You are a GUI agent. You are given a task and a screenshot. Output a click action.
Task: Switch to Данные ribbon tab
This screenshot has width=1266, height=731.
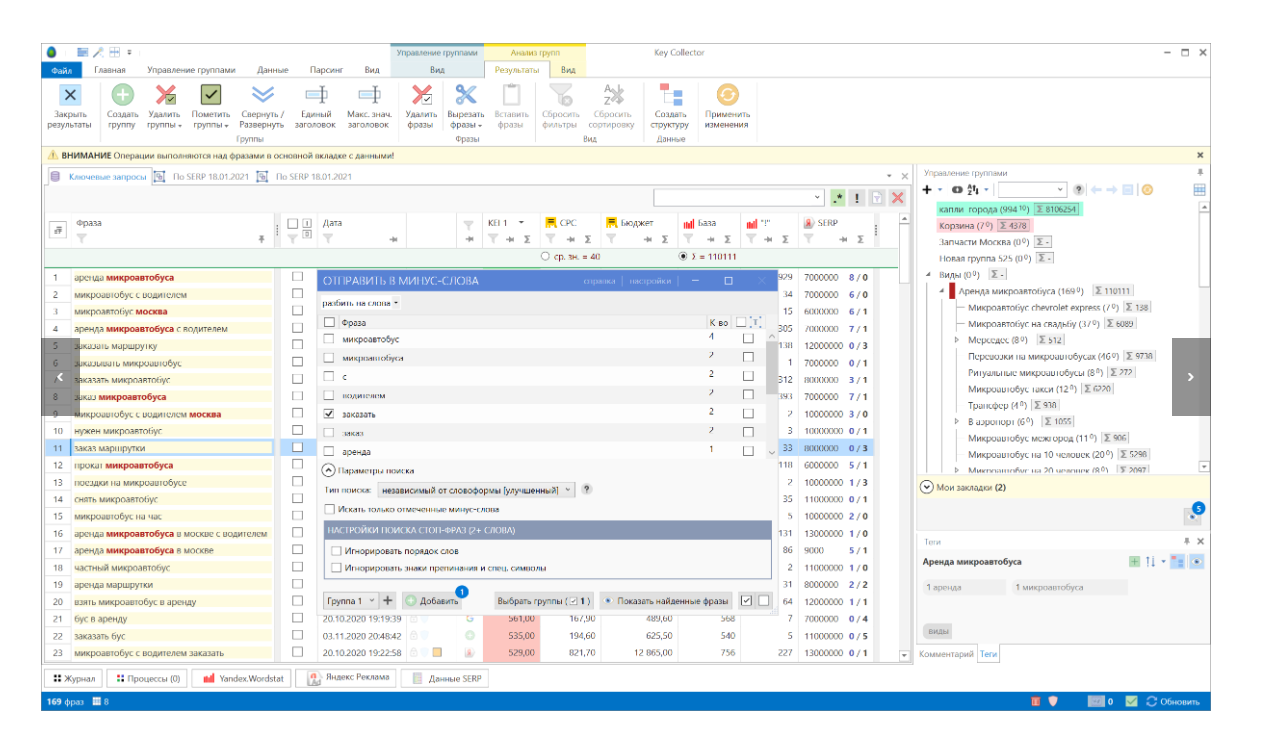pyautogui.click(x=273, y=70)
